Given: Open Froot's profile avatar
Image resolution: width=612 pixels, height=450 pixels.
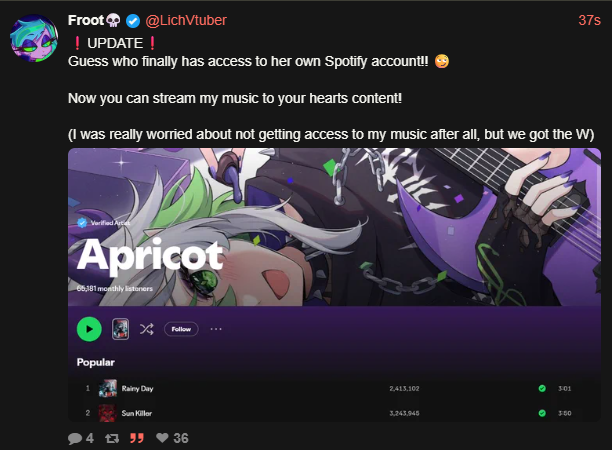Looking at the screenshot, I should pyautogui.click(x=34, y=38).
